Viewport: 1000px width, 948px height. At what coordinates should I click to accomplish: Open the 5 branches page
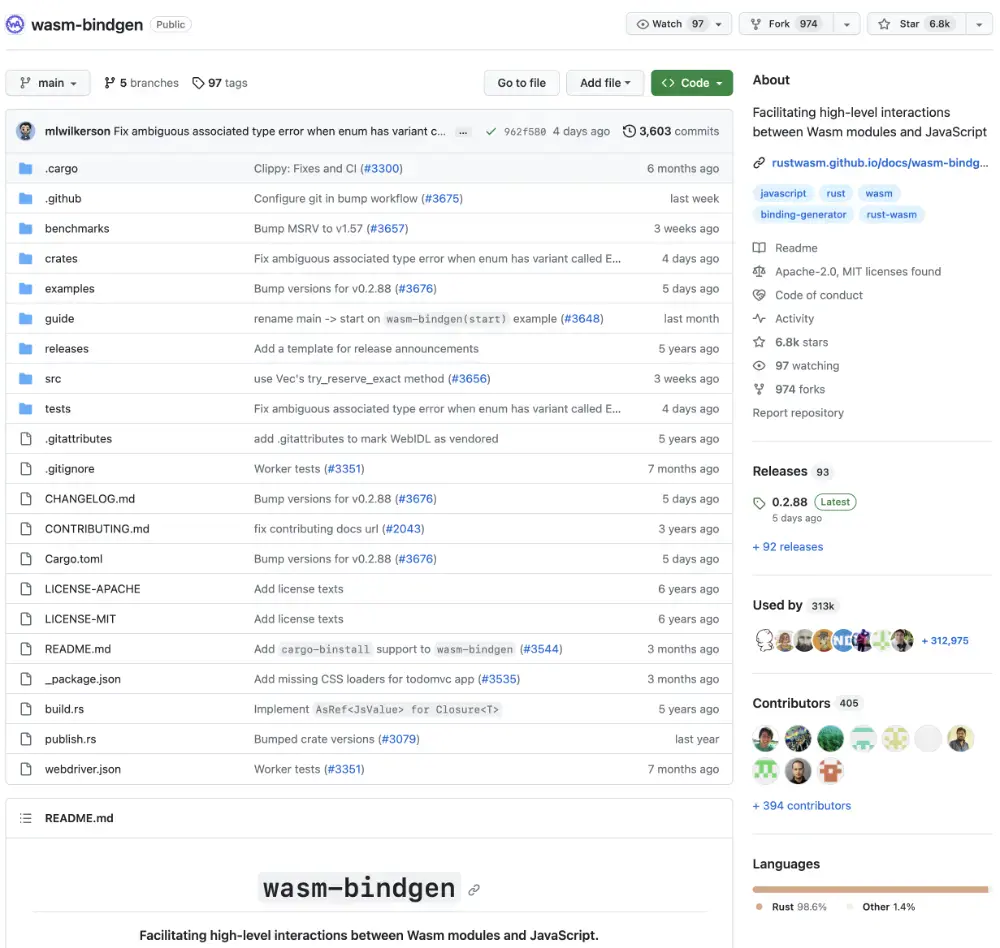141,83
